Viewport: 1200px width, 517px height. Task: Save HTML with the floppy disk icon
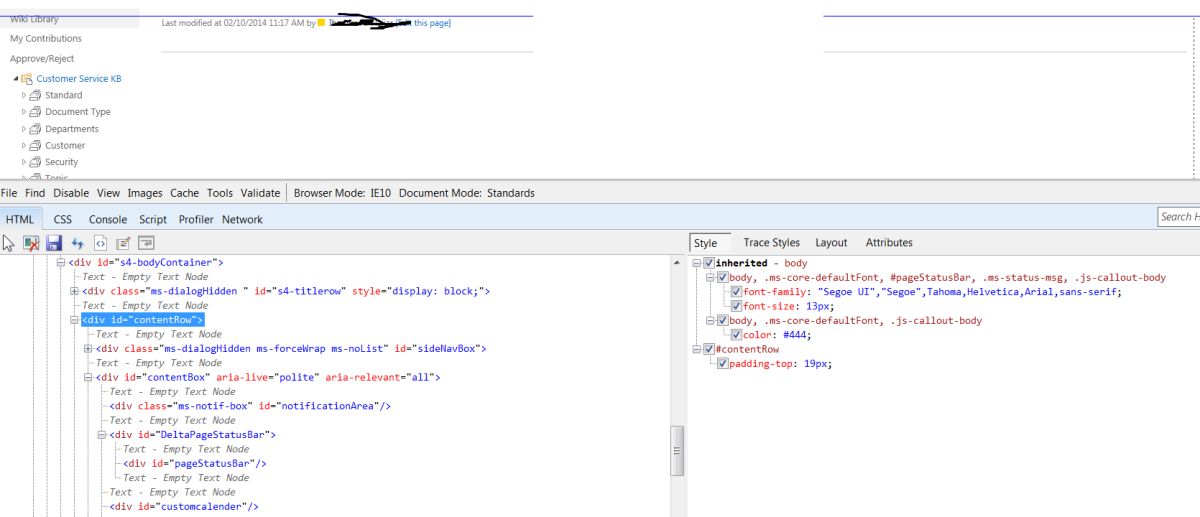click(x=54, y=242)
